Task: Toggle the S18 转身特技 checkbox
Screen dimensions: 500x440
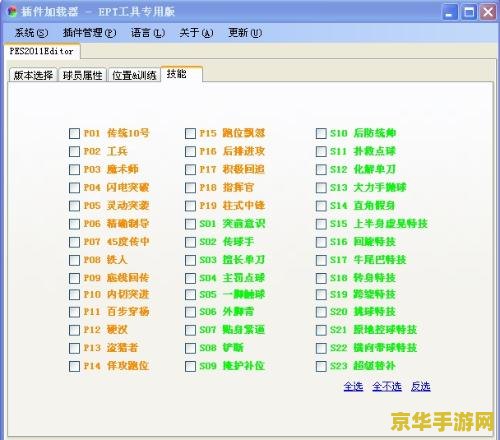Action: pyautogui.click(x=321, y=278)
